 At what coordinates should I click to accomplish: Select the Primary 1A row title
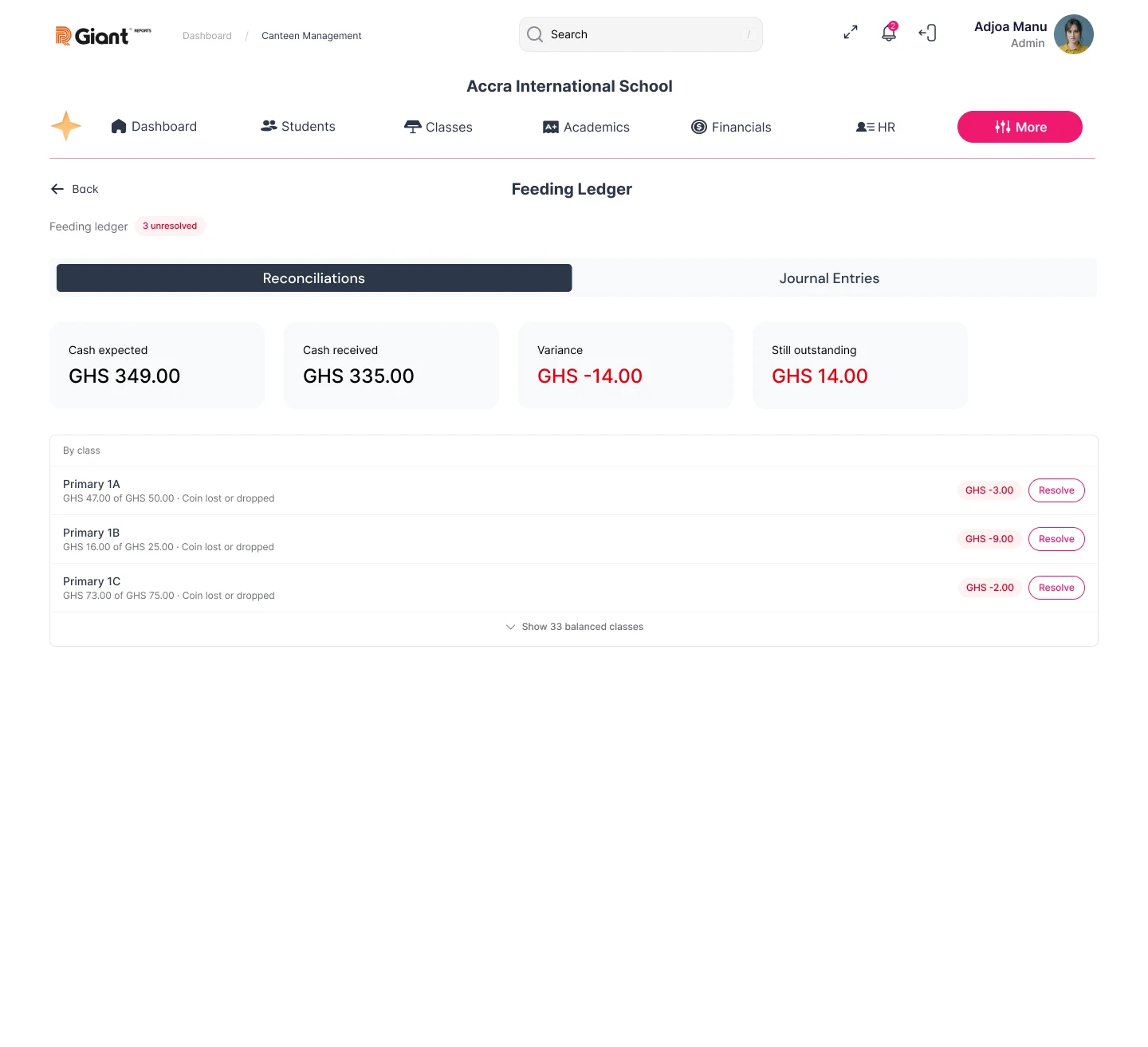pyautogui.click(x=92, y=484)
